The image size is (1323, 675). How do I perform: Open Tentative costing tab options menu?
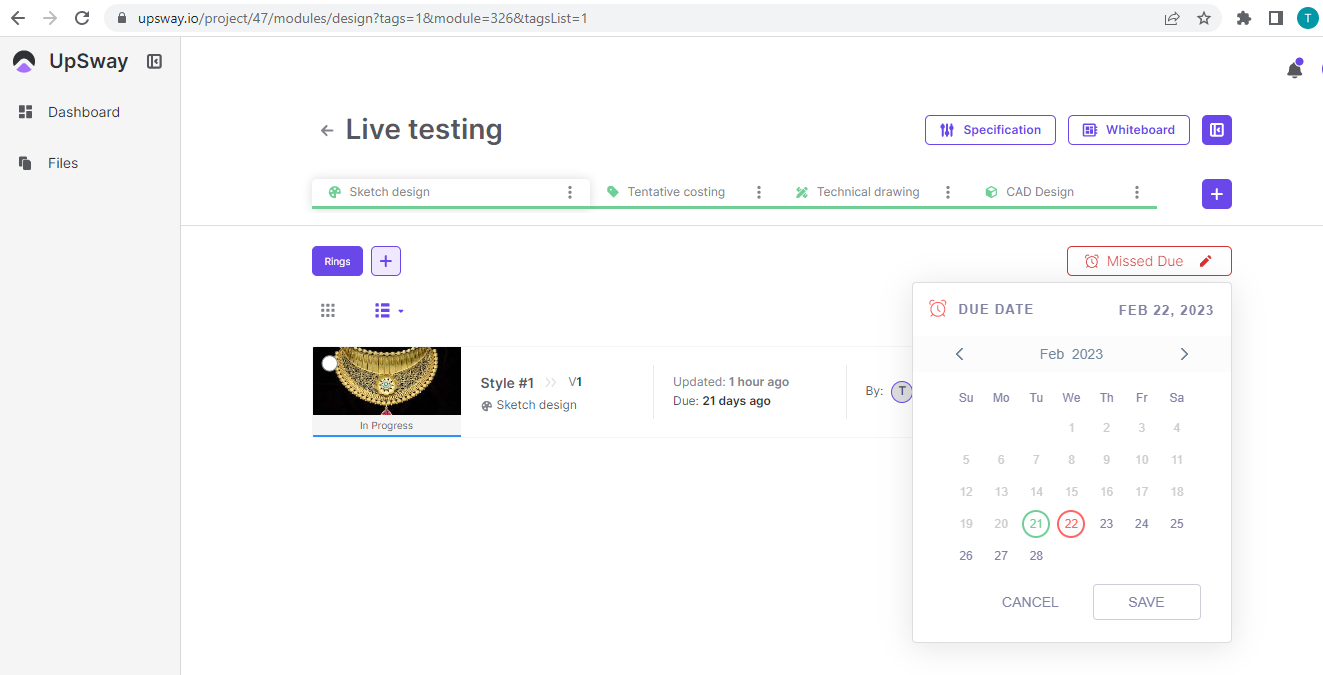[759, 192]
